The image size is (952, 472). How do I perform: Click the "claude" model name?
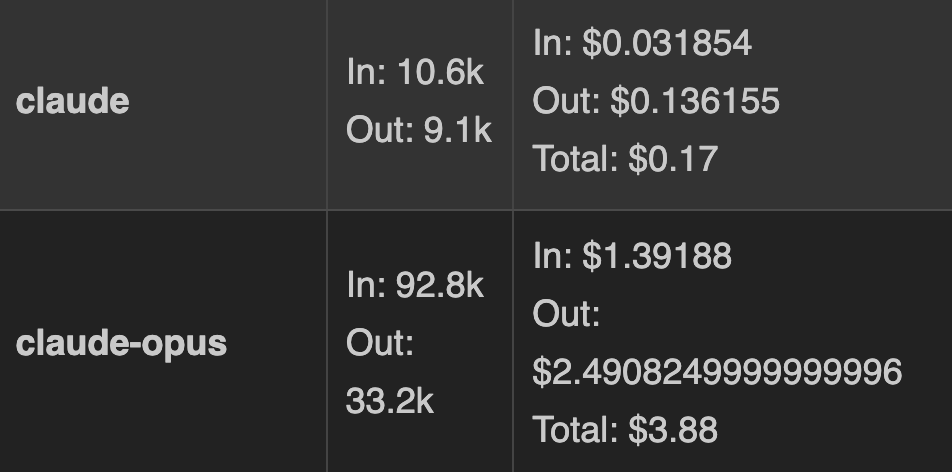coord(72,101)
